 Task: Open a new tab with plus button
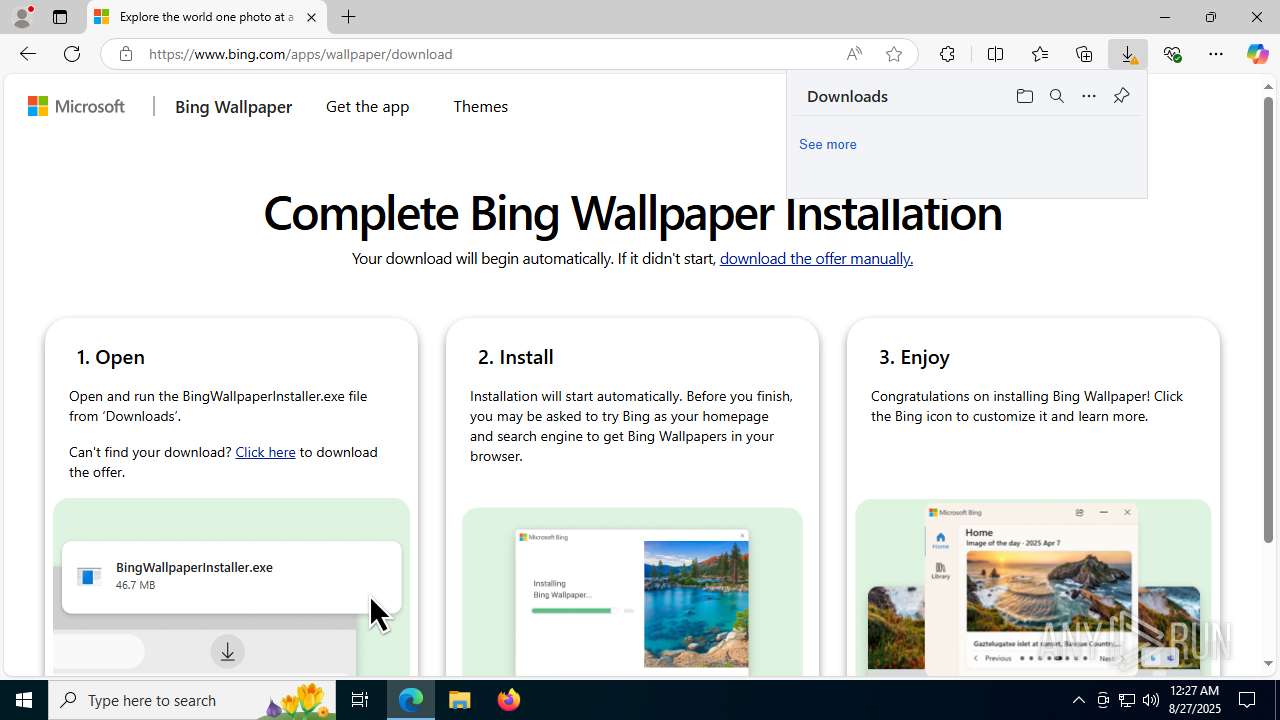tap(348, 17)
